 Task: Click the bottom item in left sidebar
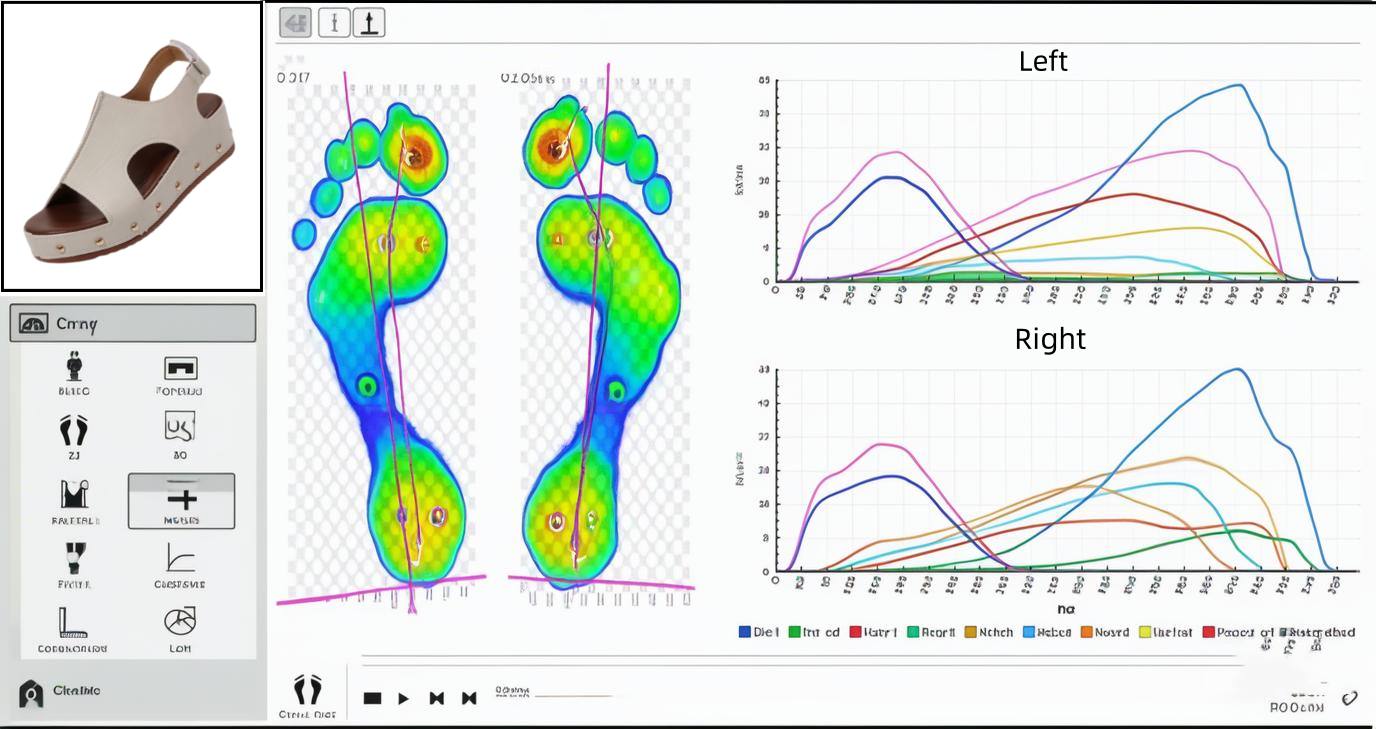(62, 692)
